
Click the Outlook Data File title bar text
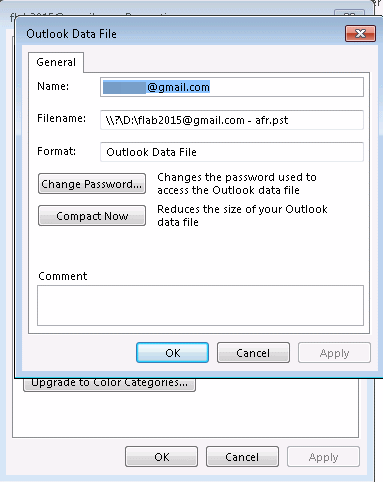point(71,34)
